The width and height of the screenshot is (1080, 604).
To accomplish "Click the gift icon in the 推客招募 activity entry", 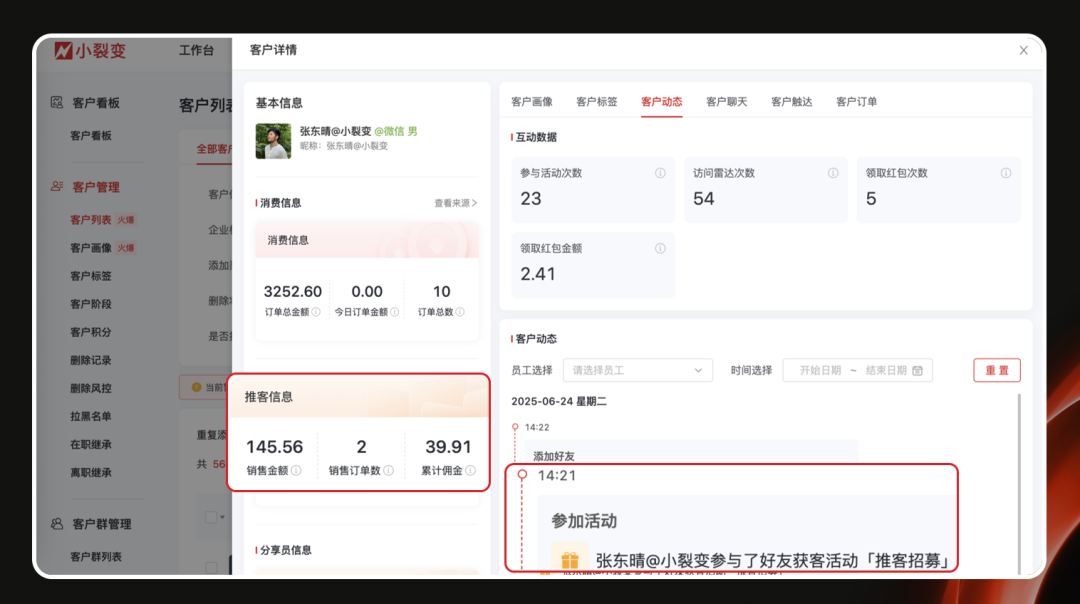I will coord(570,561).
